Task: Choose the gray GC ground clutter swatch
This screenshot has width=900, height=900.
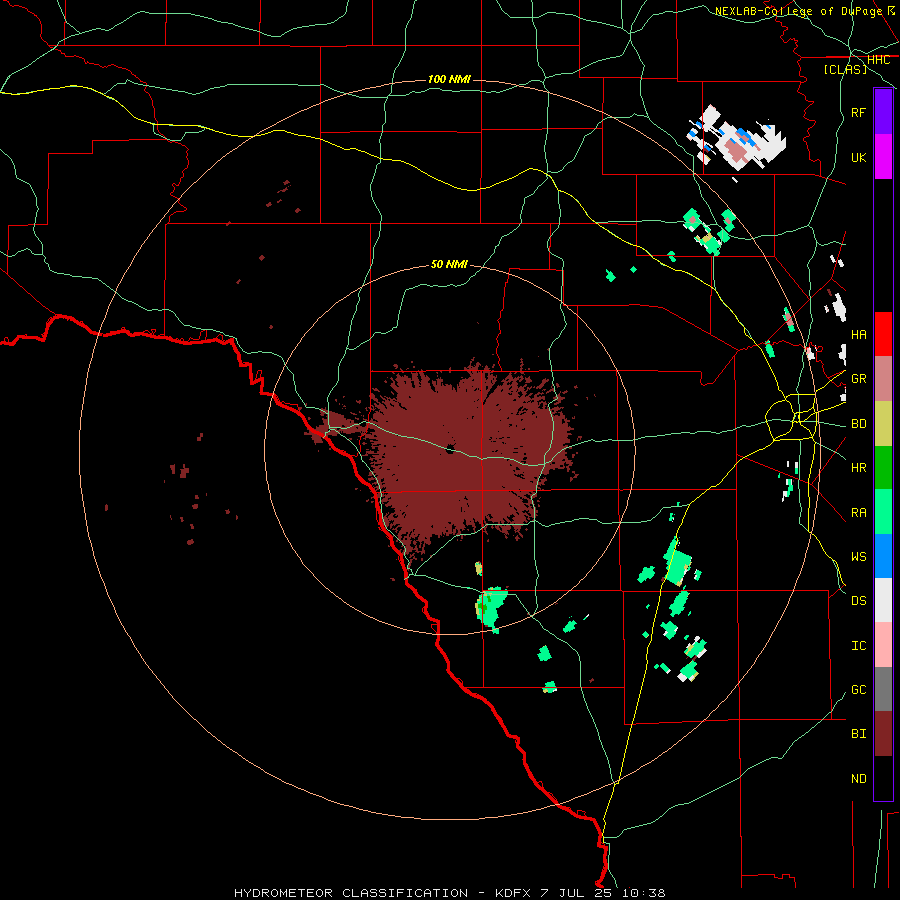Action: pyautogui.click(x=883, y=689)
